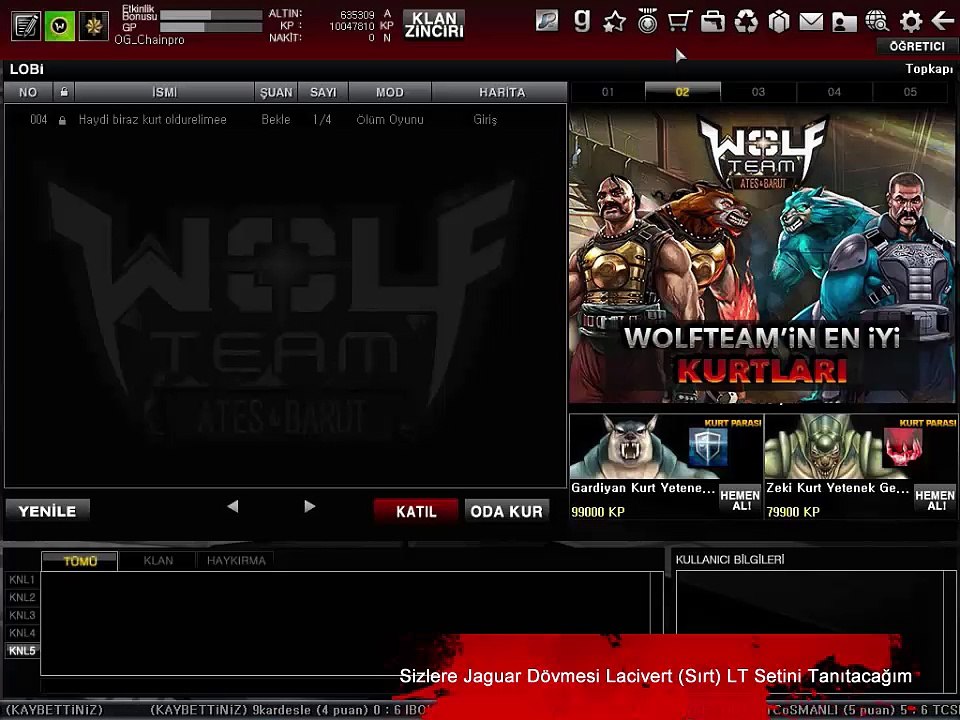
Task: Switch to banner tab 03
Action: (759, 92)
